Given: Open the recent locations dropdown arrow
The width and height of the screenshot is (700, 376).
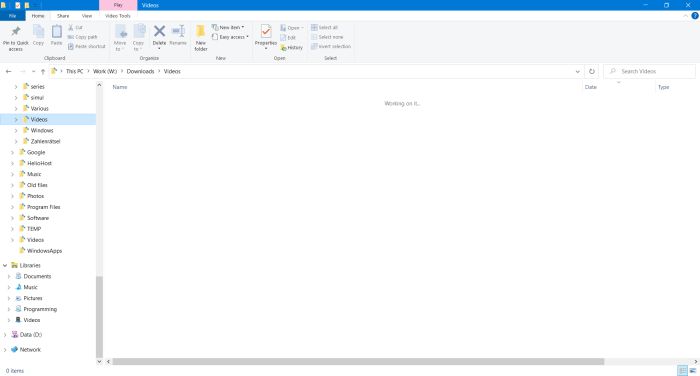Looking at the screenshot, I should 33,71.
